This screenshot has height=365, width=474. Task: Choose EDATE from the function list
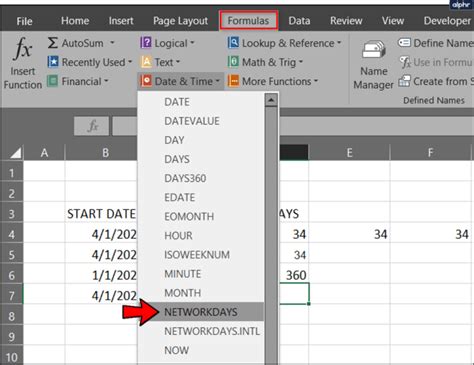[x=201, y=197]
